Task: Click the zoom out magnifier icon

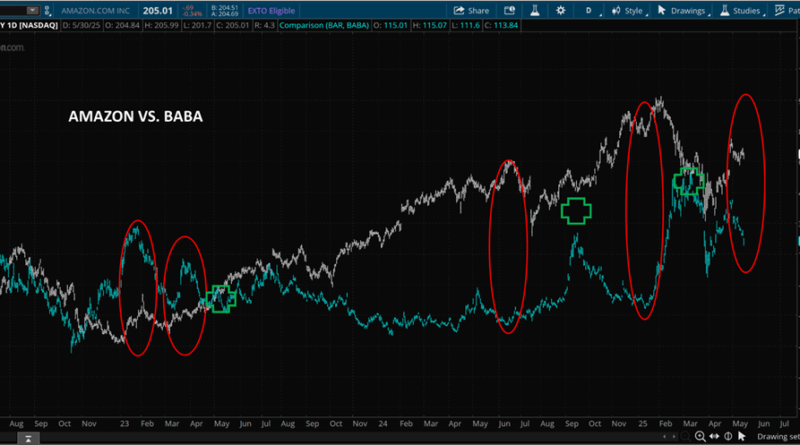Action: point(686,436)
